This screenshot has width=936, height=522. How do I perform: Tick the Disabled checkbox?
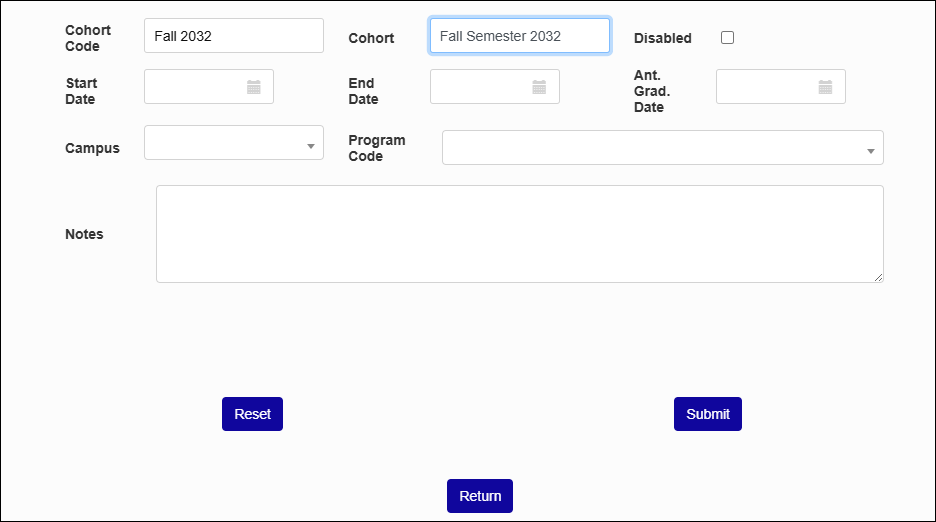[727, 38]
